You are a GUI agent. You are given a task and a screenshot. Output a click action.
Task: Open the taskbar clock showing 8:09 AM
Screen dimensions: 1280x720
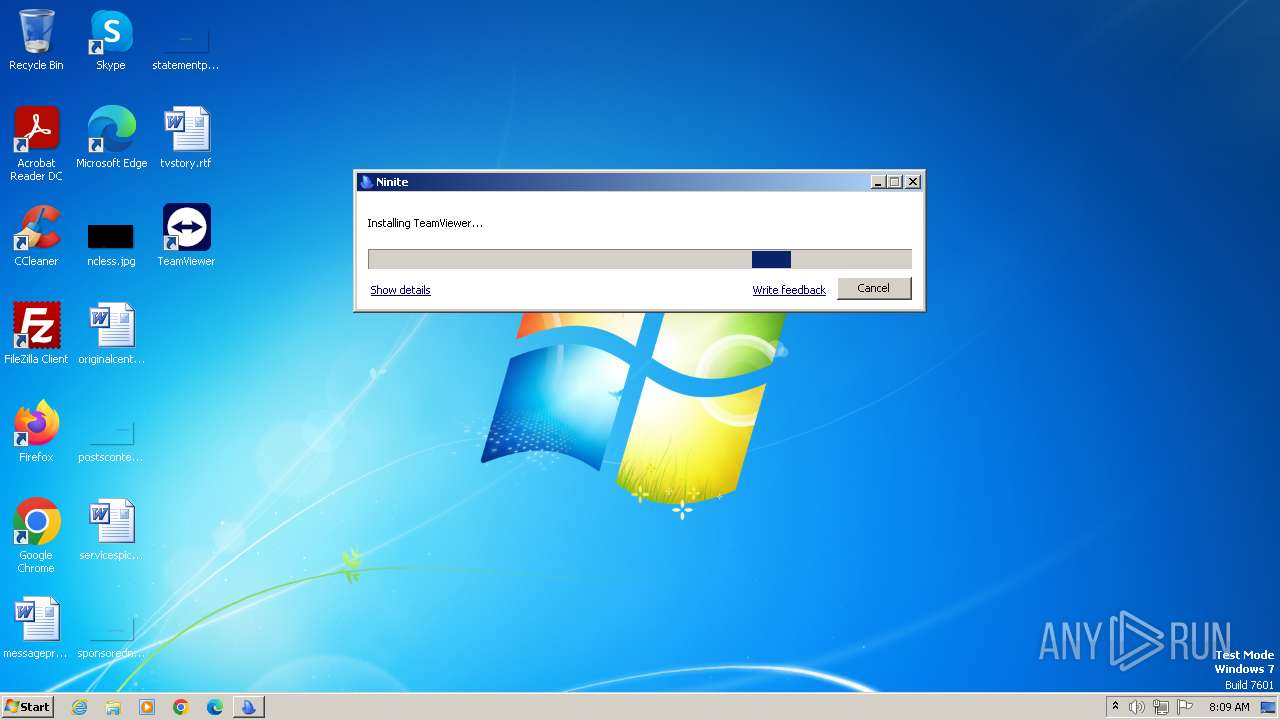pyautogui.click(x=1229, y=707)
